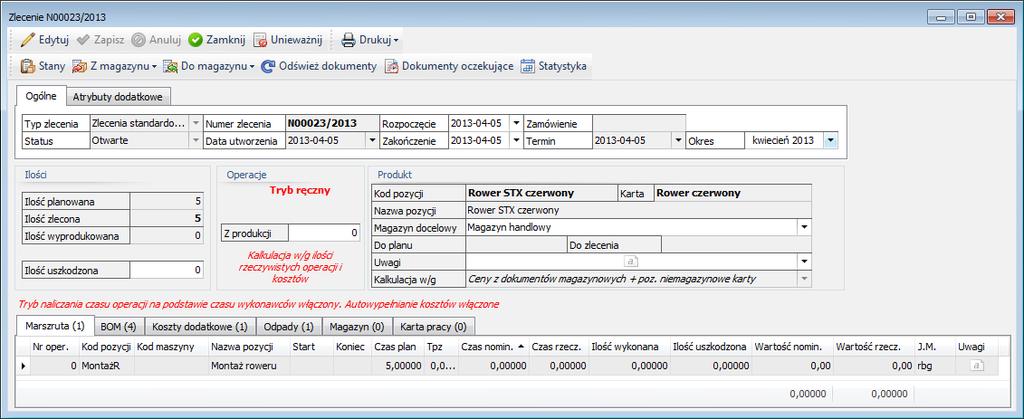Select the BOM (4) tab
The height and width of the screenshot is (419, 1024).
point(119,325)
